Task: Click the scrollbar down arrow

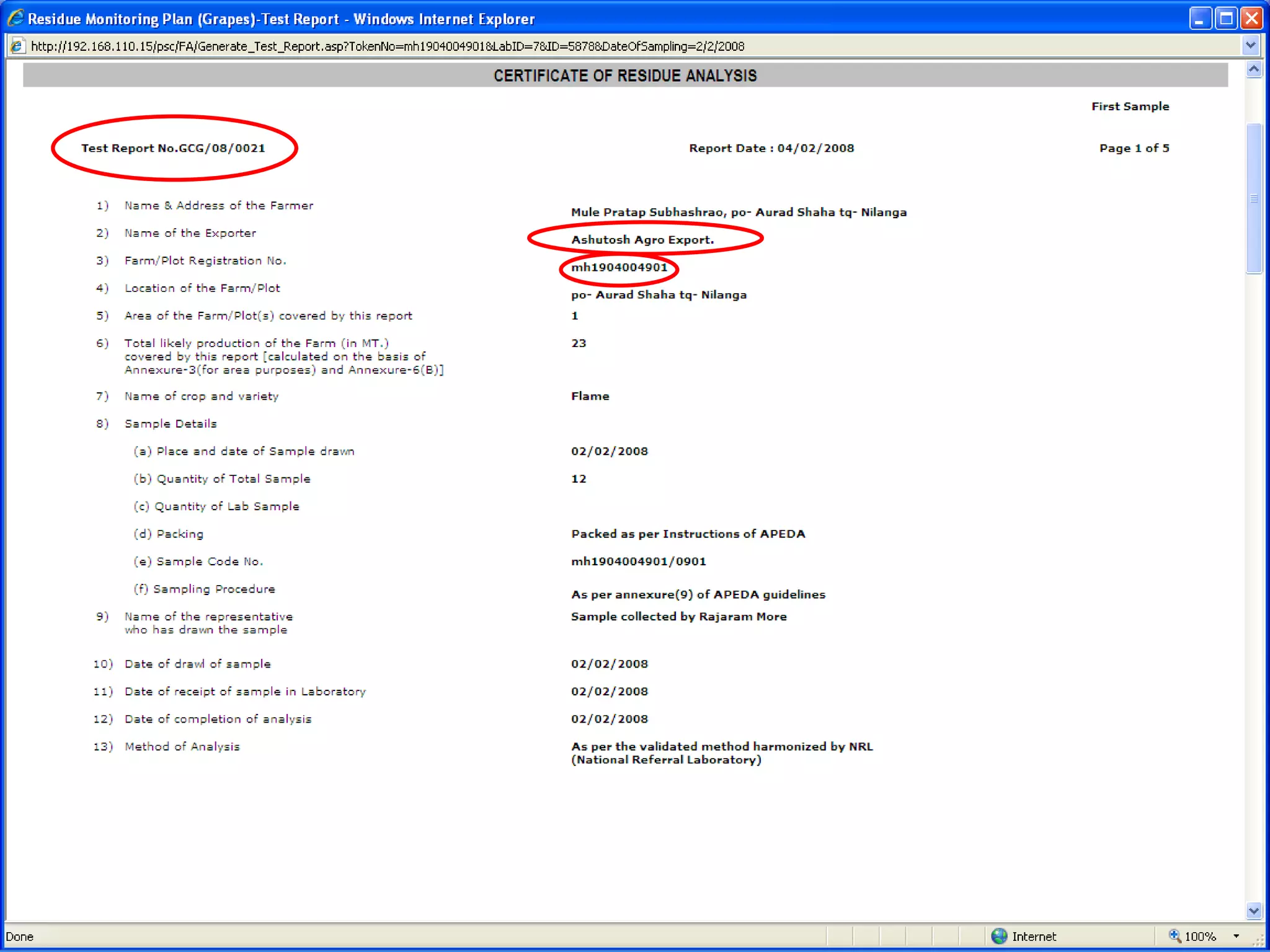Action: point(1254,910)
